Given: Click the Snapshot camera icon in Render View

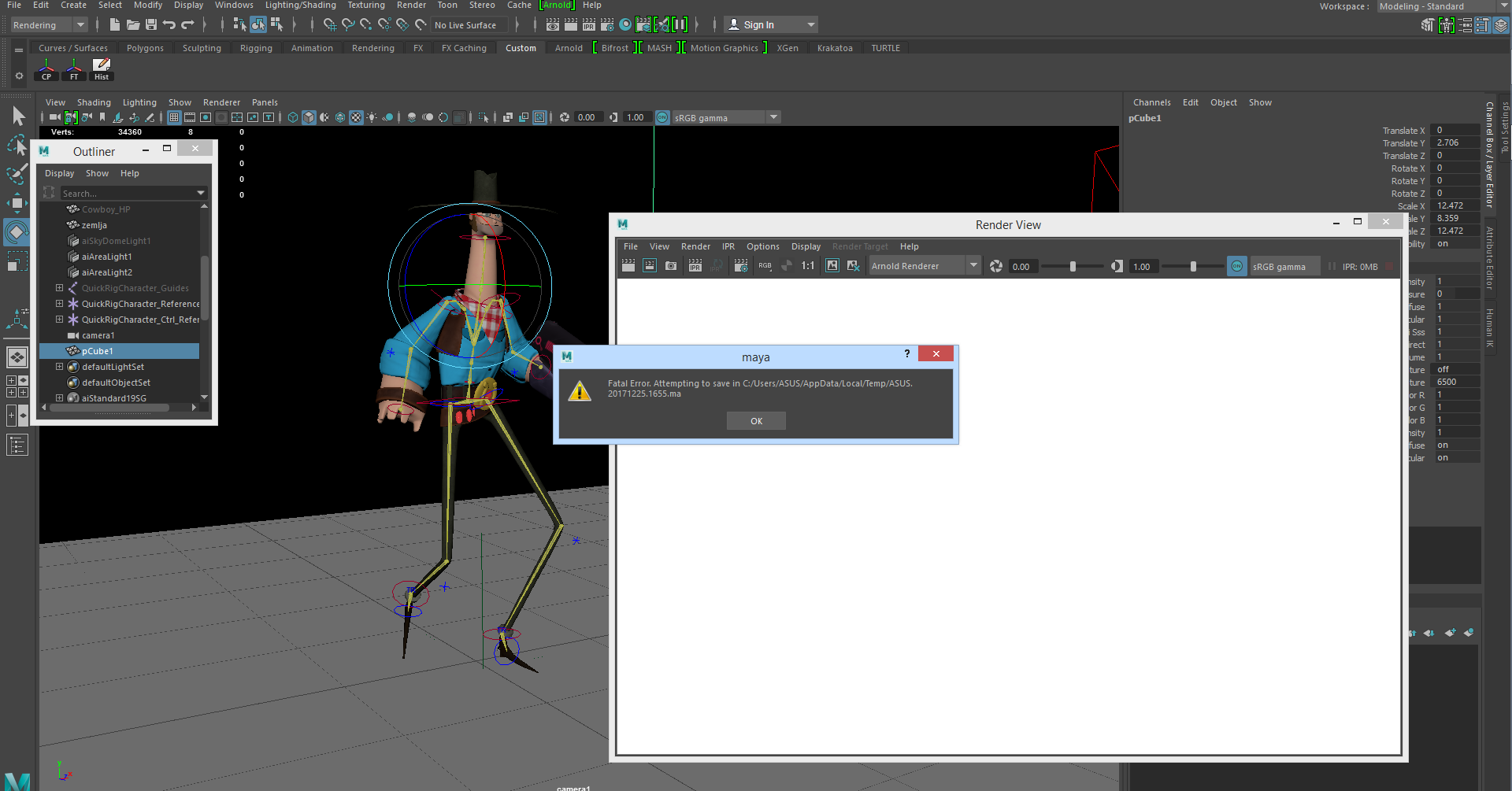Looking at the screenshot, I should pyautogui.click(x=671, y=266).
